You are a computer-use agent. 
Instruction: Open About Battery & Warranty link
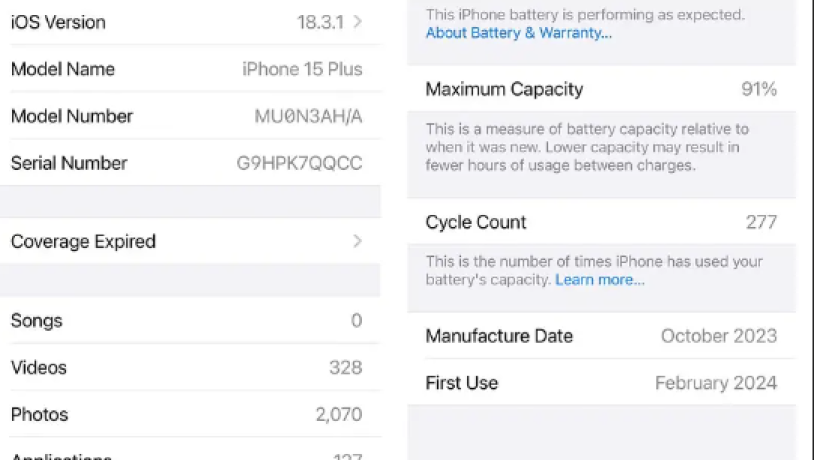click(519, 33)
